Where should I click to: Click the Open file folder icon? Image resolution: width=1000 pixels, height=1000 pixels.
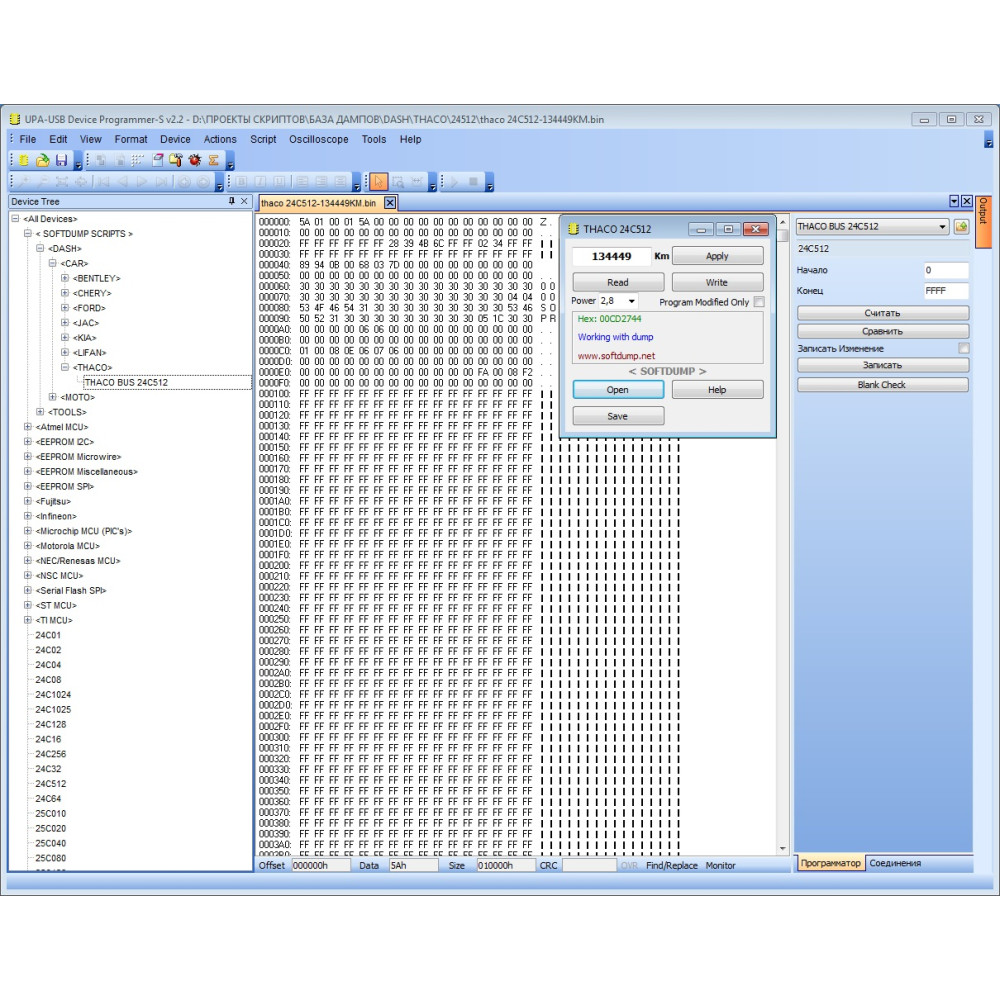click(x=43, y=160)
